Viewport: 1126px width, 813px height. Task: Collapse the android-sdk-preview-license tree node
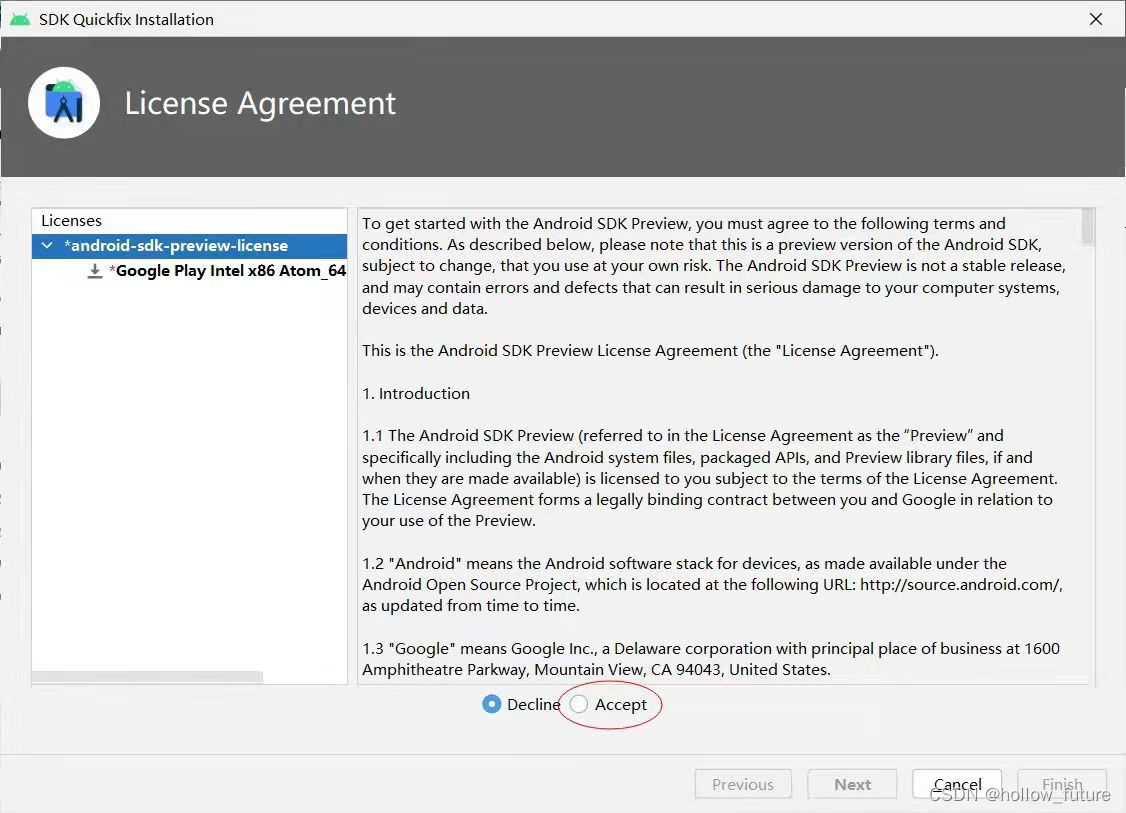tap(47, 246)
